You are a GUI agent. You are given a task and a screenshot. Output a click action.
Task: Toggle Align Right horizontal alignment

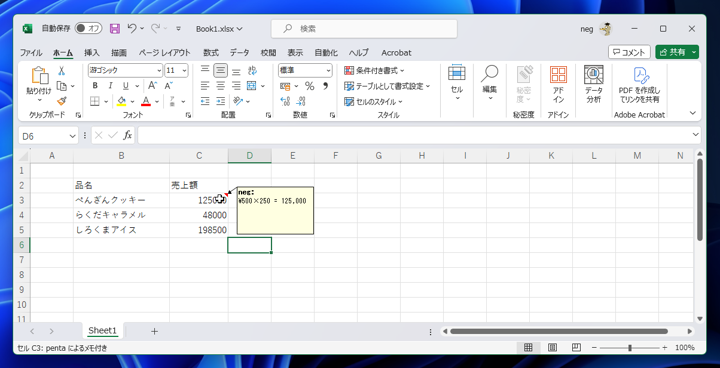click(x=236, y=86)
